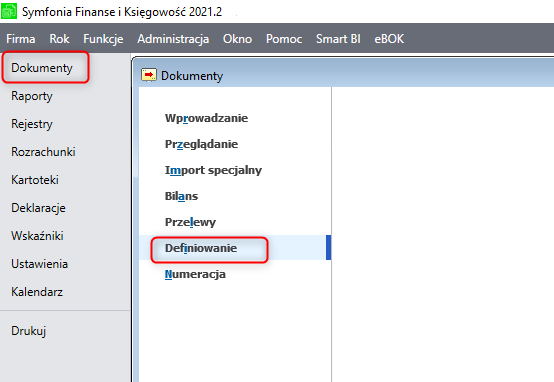Open the Okno menu

click(237, 39)
